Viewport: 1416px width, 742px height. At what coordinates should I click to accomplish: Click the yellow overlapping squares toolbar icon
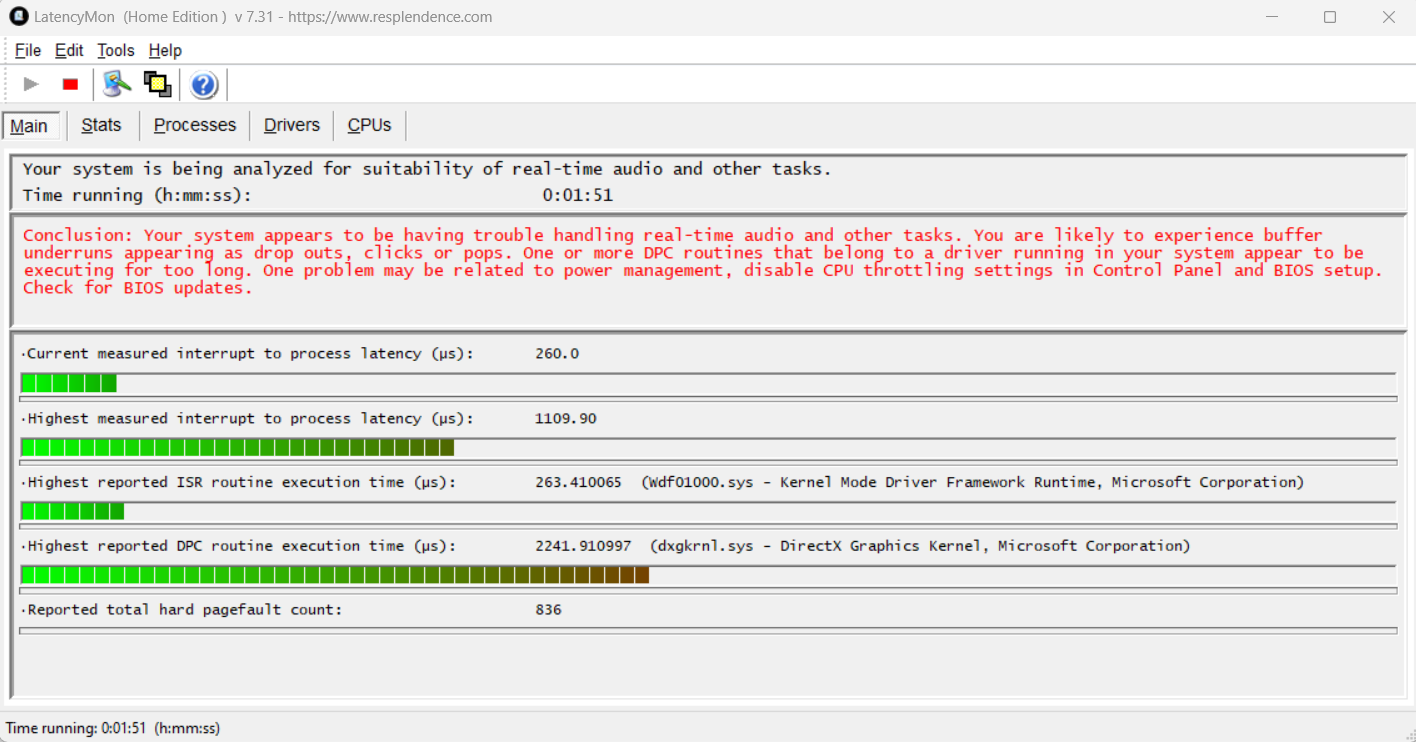[x=157, y=85]
